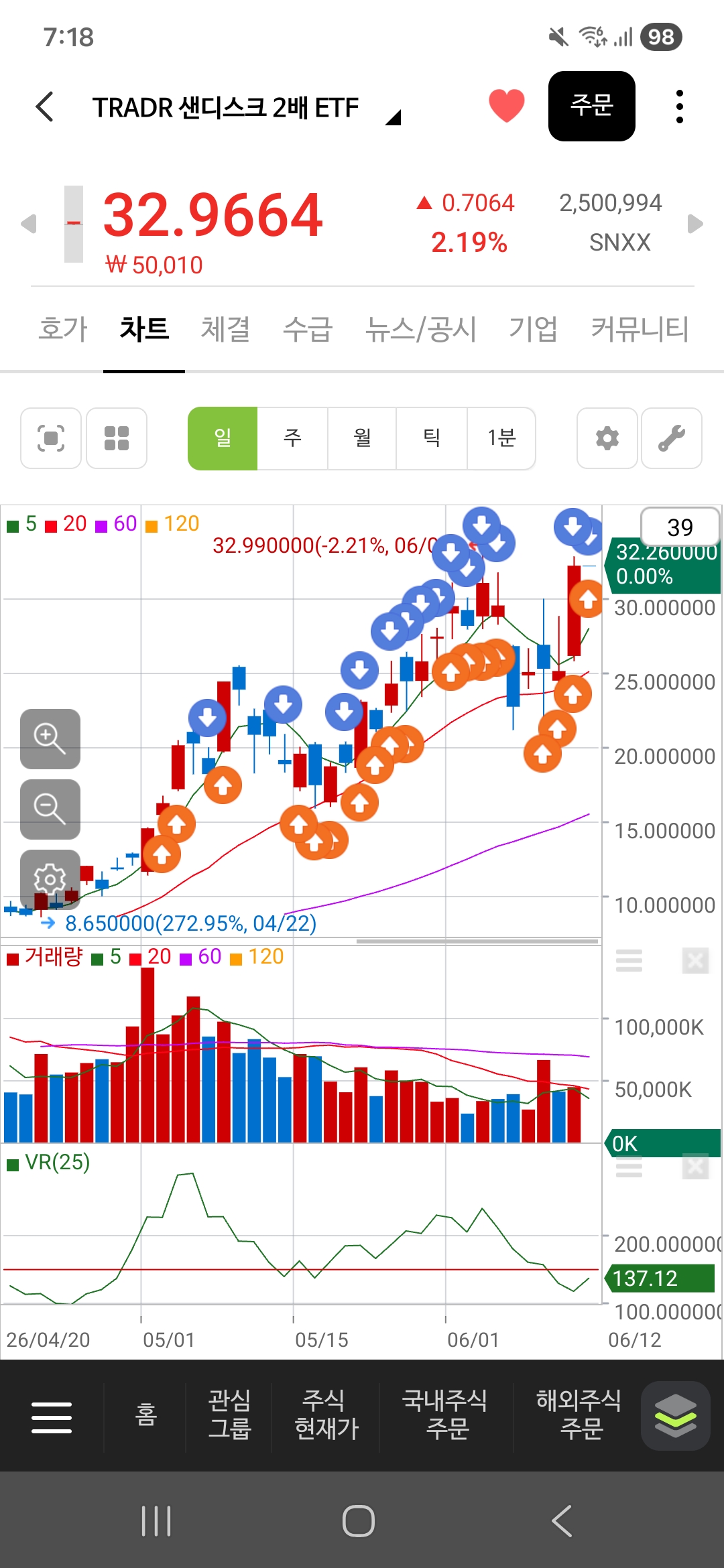724x1568 pixels.
Task: Open 관심그룹 in bottom navigation
Action: [x=229, y=1415]
